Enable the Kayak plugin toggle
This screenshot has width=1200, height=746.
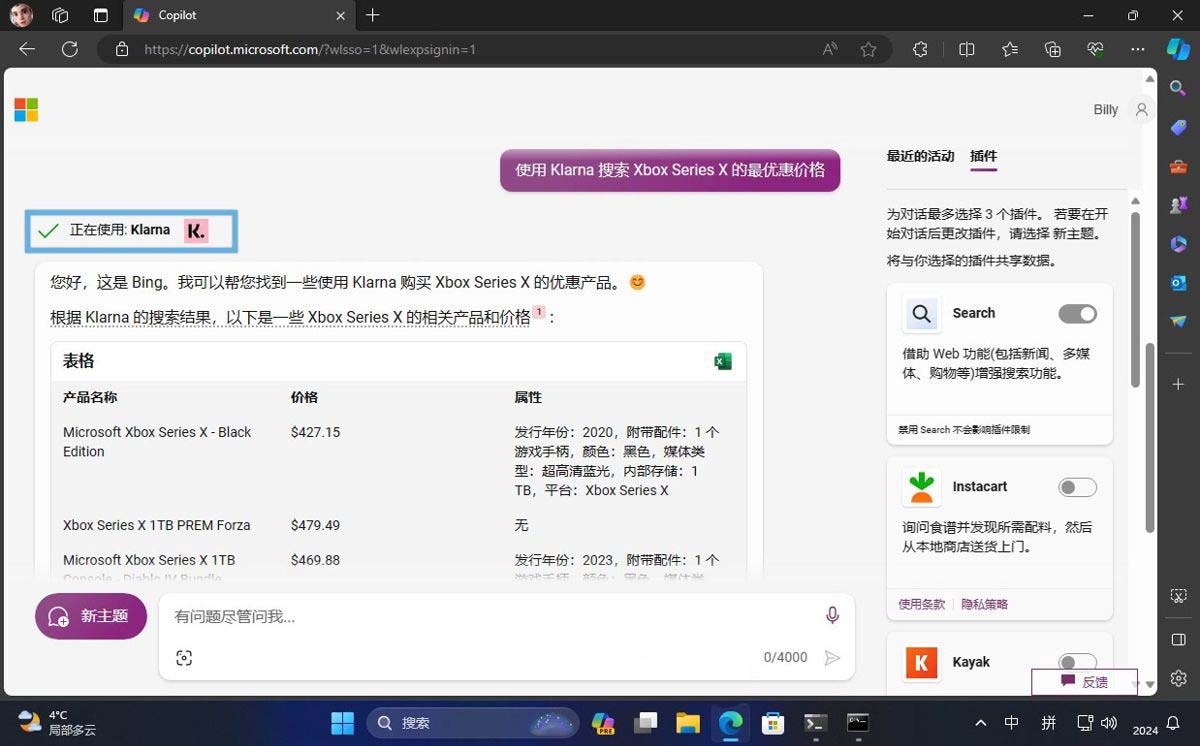point(1077,662)
